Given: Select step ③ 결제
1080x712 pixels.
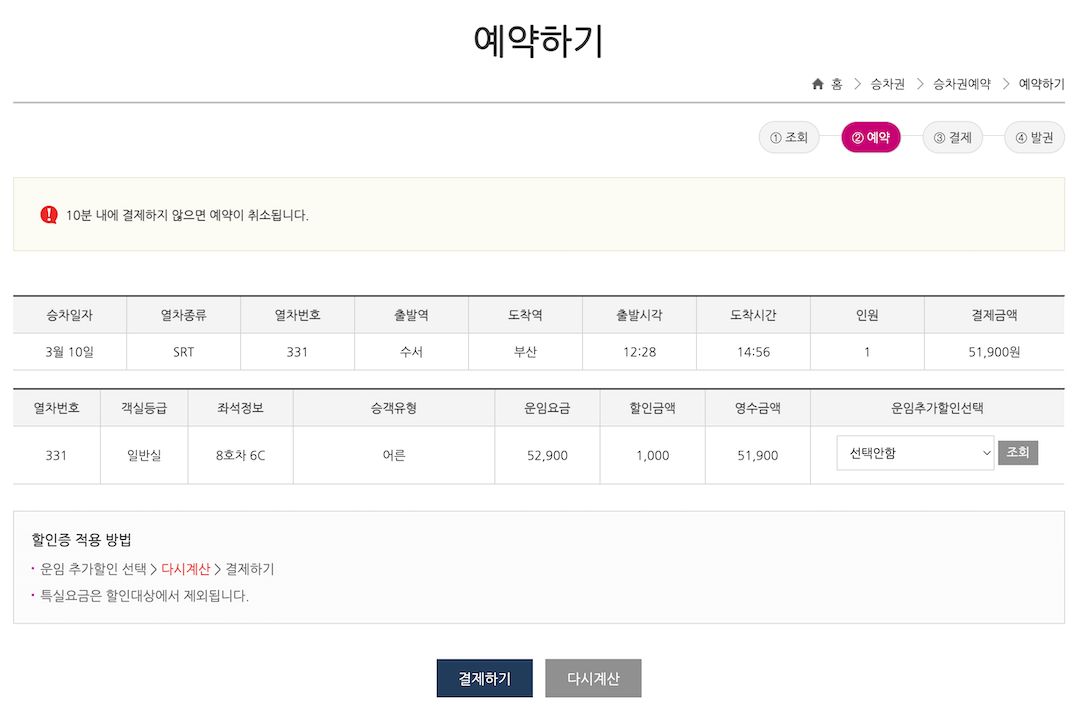Looking at the screenshot, I should pyautogui.click(x=953, y=138).
